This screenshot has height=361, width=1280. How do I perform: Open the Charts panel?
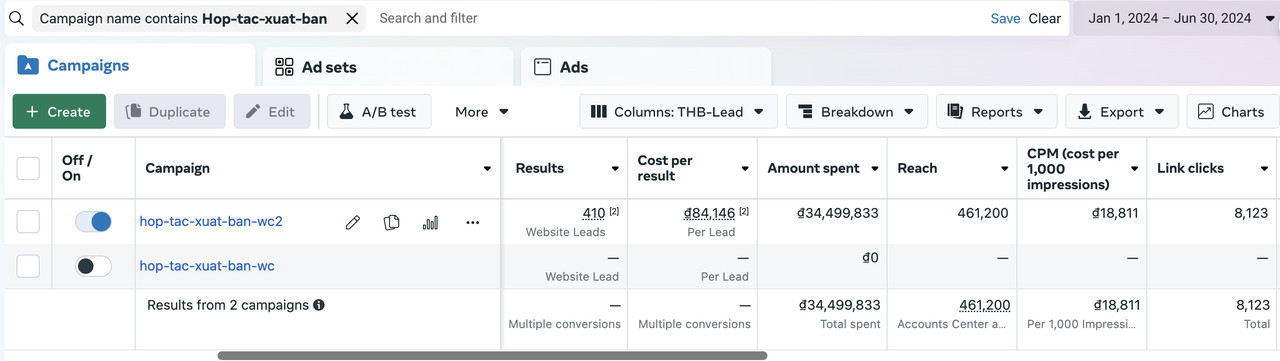[x=1232, y=112]
